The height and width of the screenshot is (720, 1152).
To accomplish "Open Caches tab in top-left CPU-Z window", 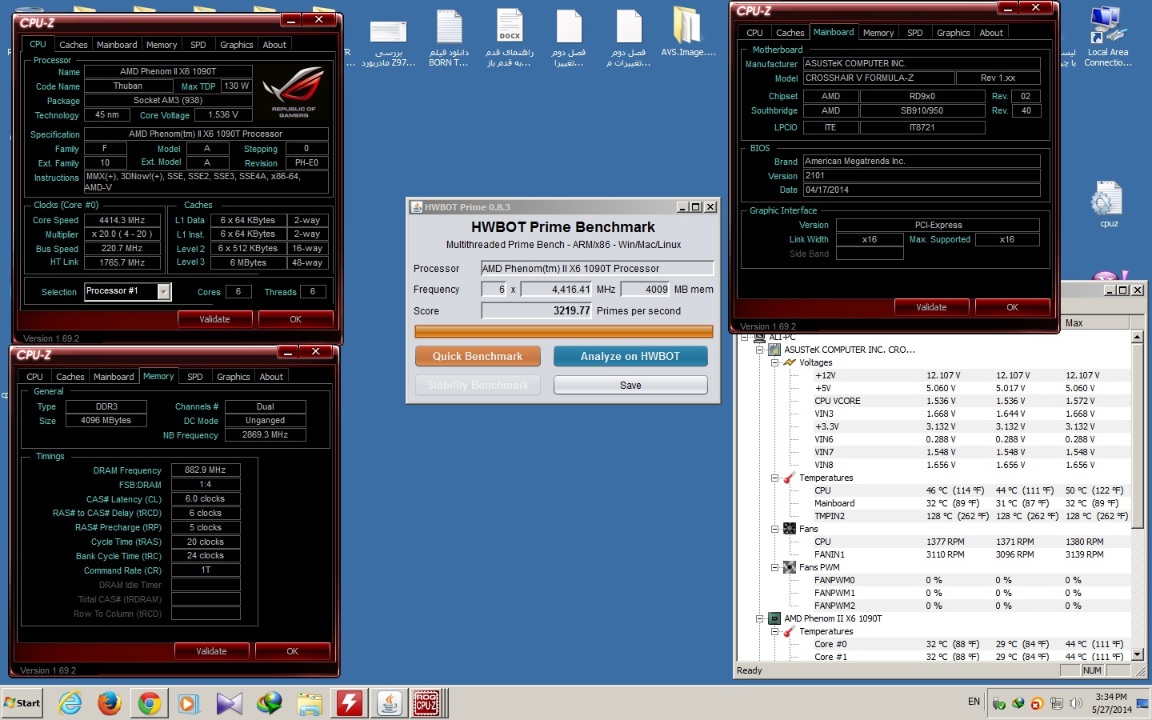I will coord(73,45).
